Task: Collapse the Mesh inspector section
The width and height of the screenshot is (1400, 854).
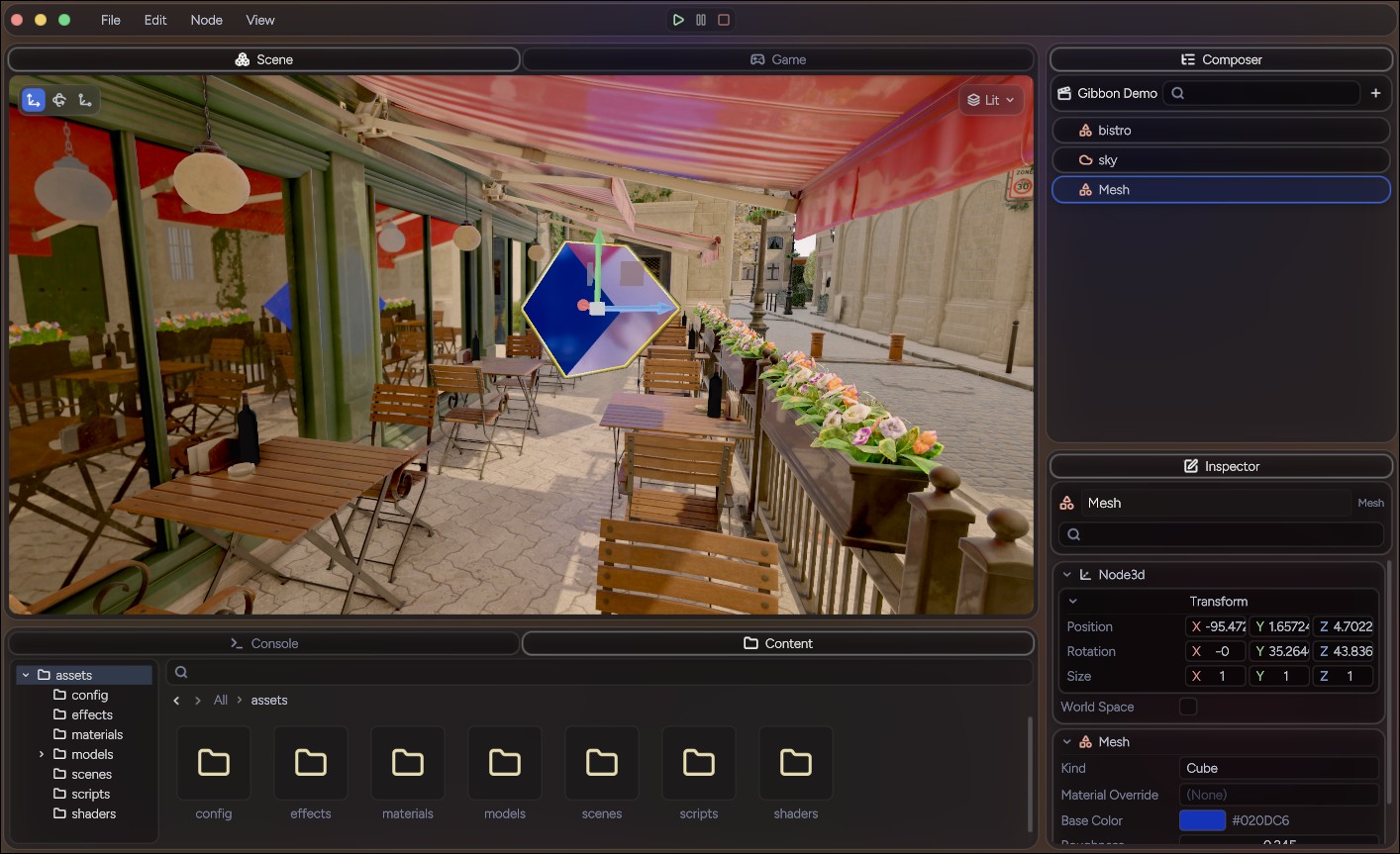Action: pos(1067,742)
